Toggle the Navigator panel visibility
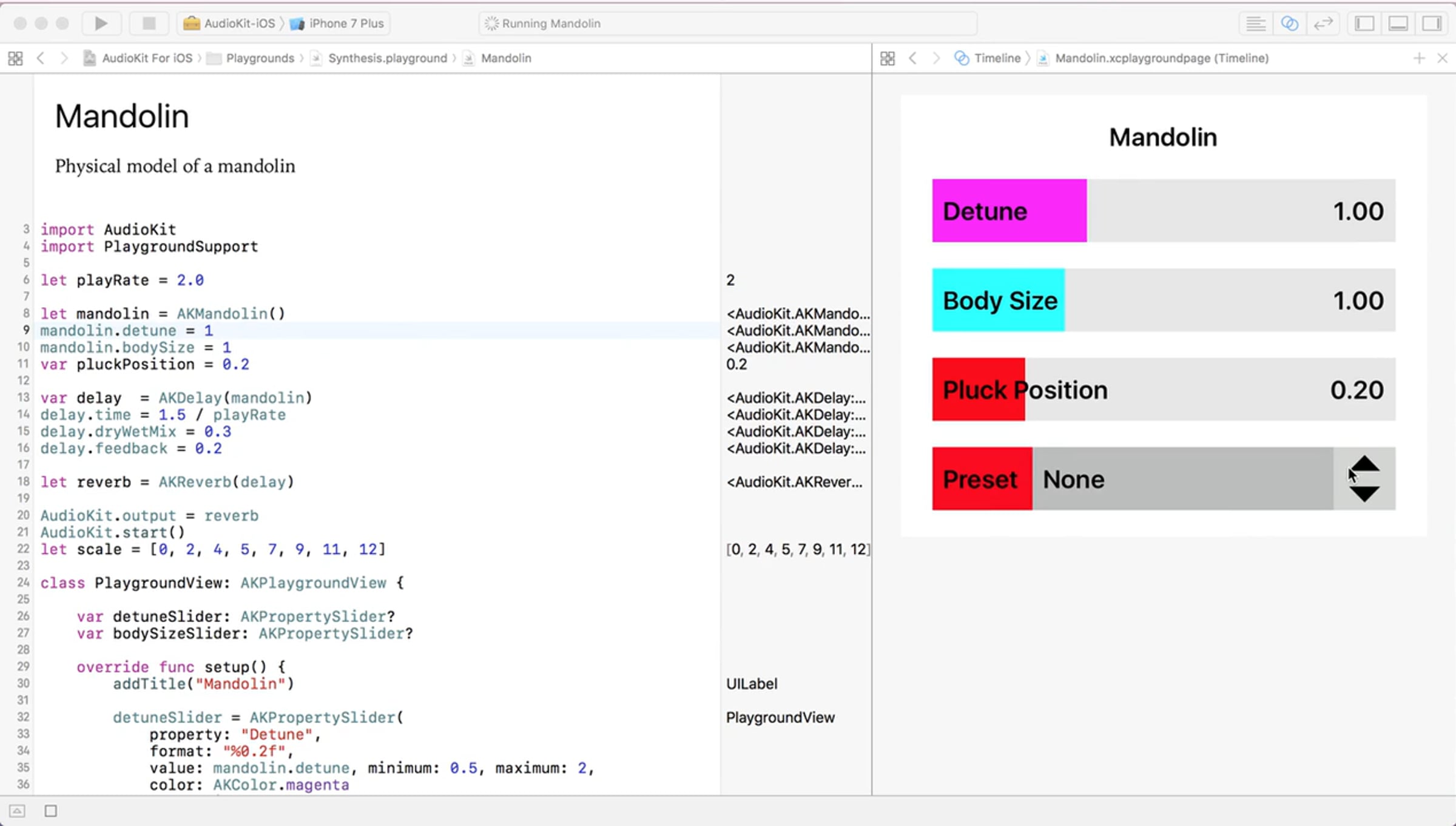1456x826 pixels. pyautogui.click(x=1364, y=24)
